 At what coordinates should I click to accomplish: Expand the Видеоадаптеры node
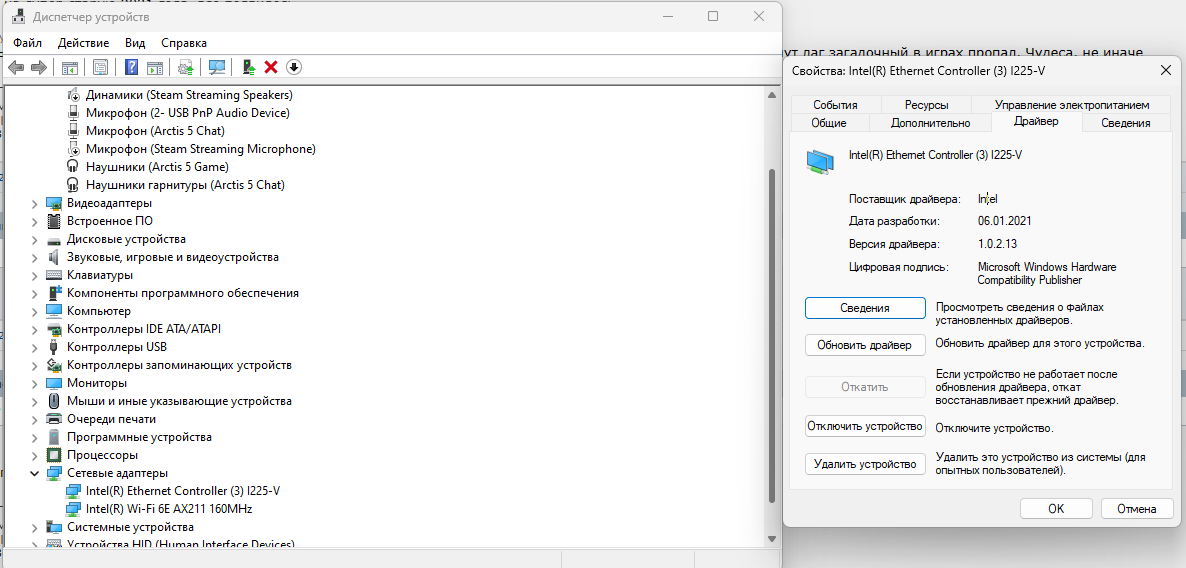35,203
